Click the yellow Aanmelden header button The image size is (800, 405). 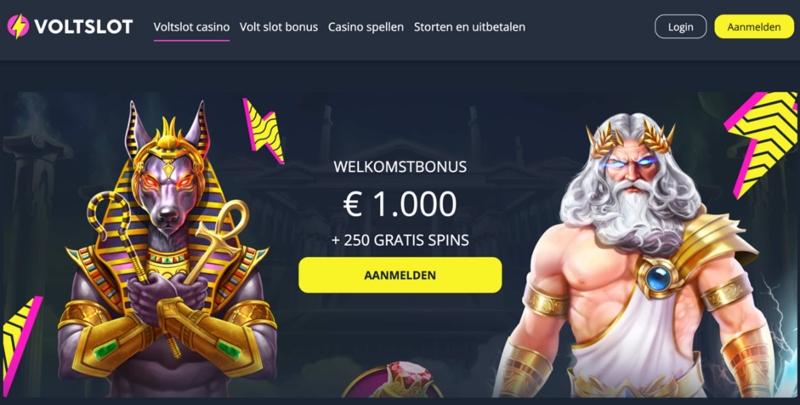click(x=754, y=27)
